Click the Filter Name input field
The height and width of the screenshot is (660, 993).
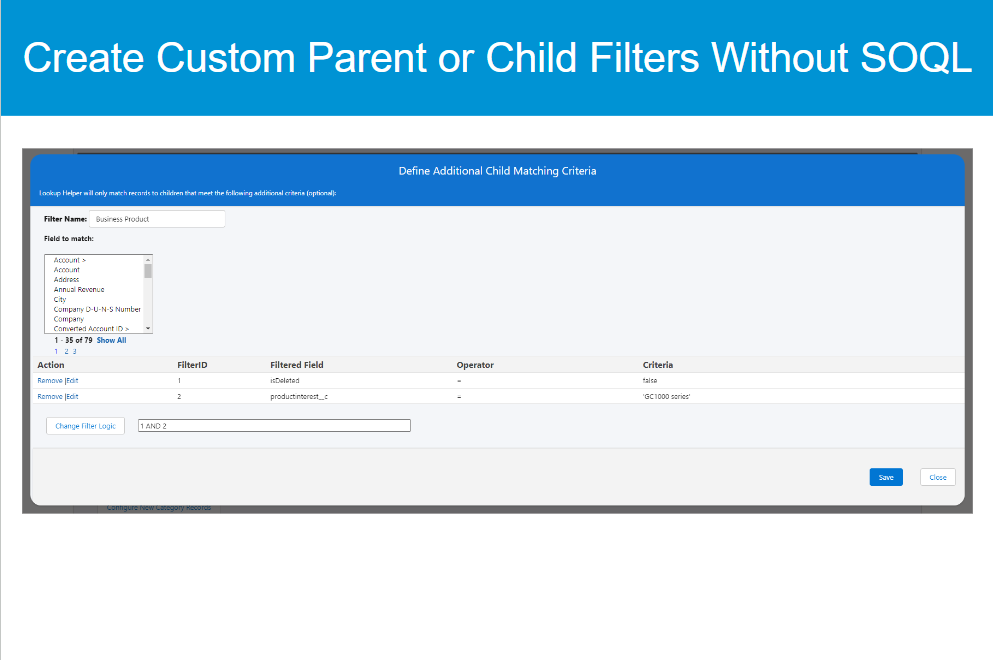[157, 219]
